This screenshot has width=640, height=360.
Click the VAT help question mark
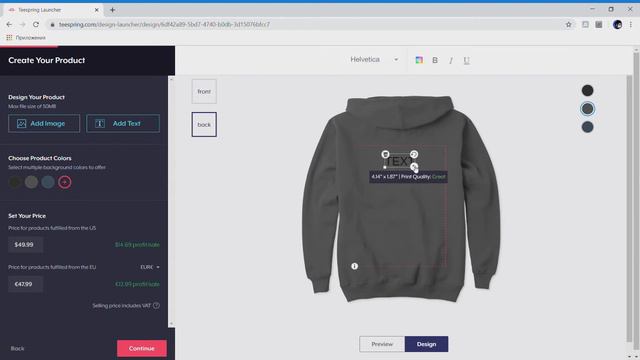(156, 305)
